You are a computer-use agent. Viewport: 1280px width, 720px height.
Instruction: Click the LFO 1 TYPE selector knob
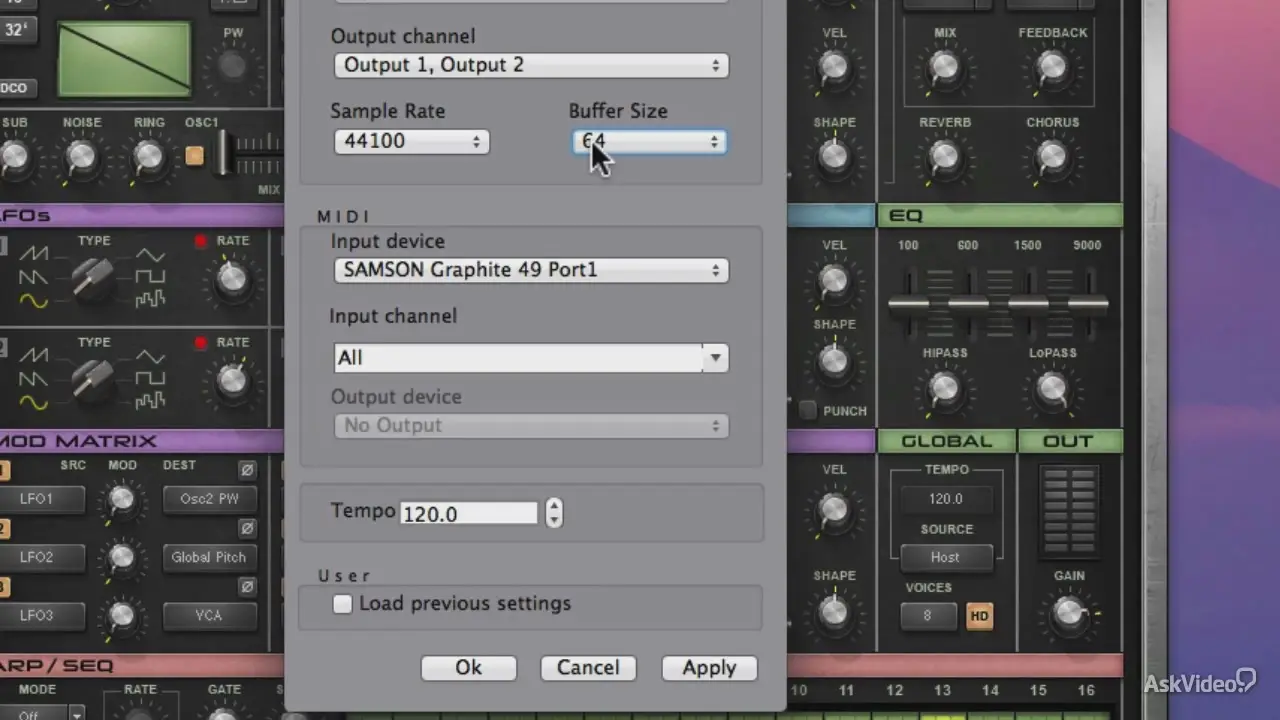(x=93, y=279)
